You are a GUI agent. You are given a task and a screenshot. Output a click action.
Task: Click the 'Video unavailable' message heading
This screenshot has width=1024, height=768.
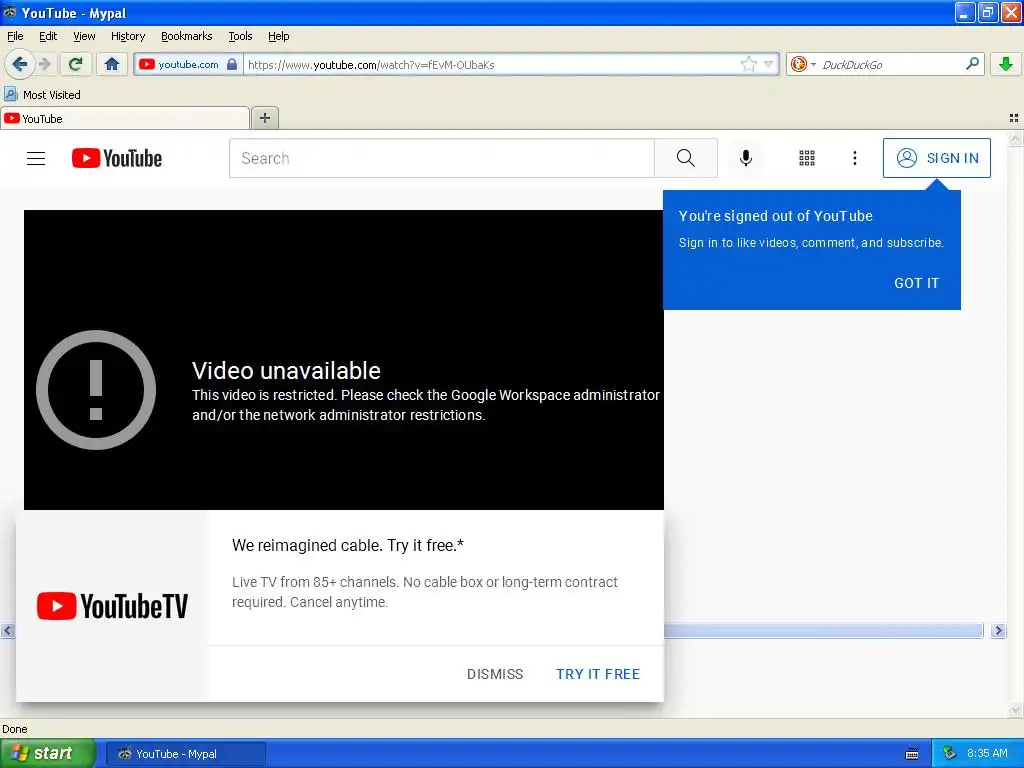pos(286,370)
